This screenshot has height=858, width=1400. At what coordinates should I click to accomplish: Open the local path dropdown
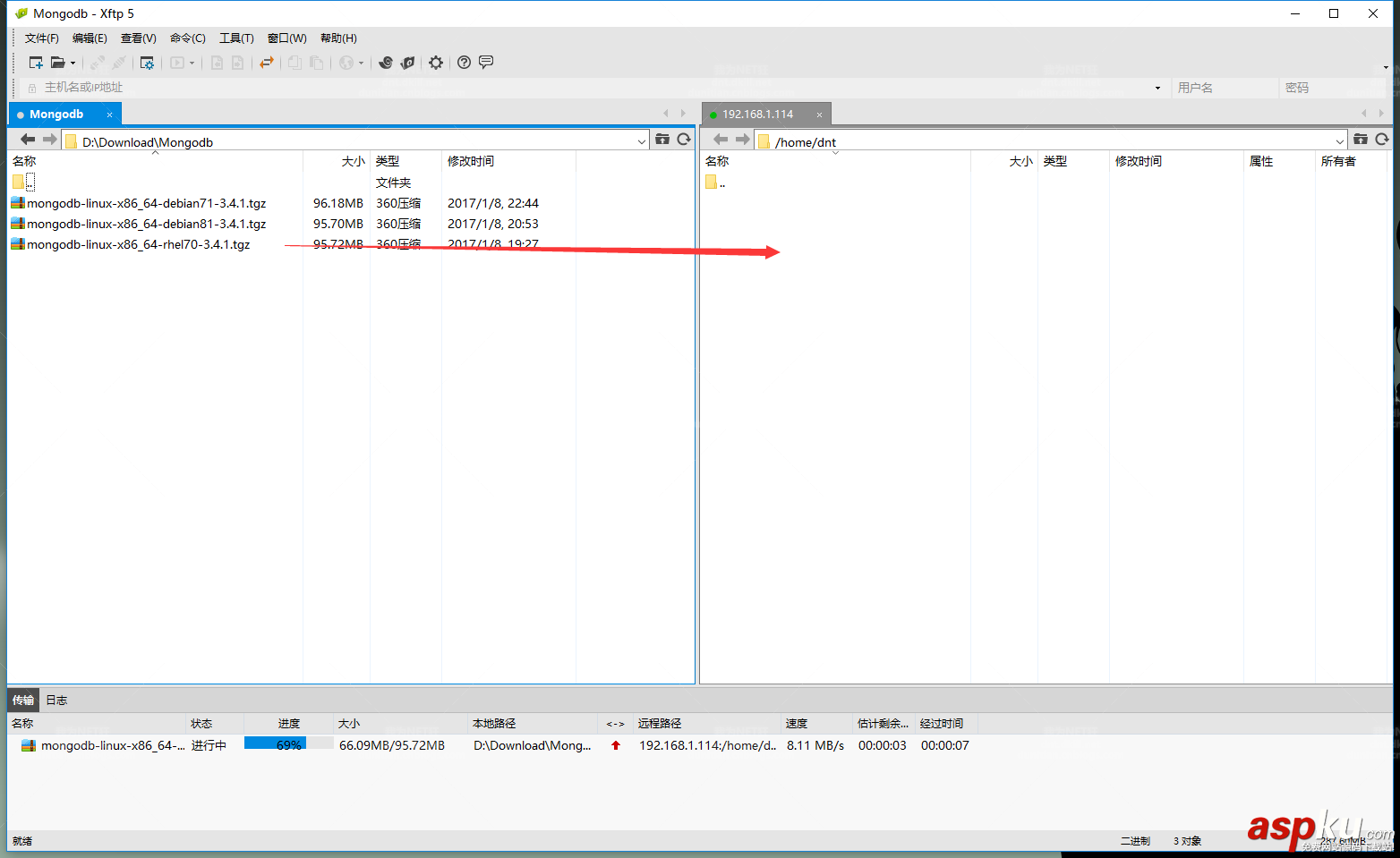point(641,140)
